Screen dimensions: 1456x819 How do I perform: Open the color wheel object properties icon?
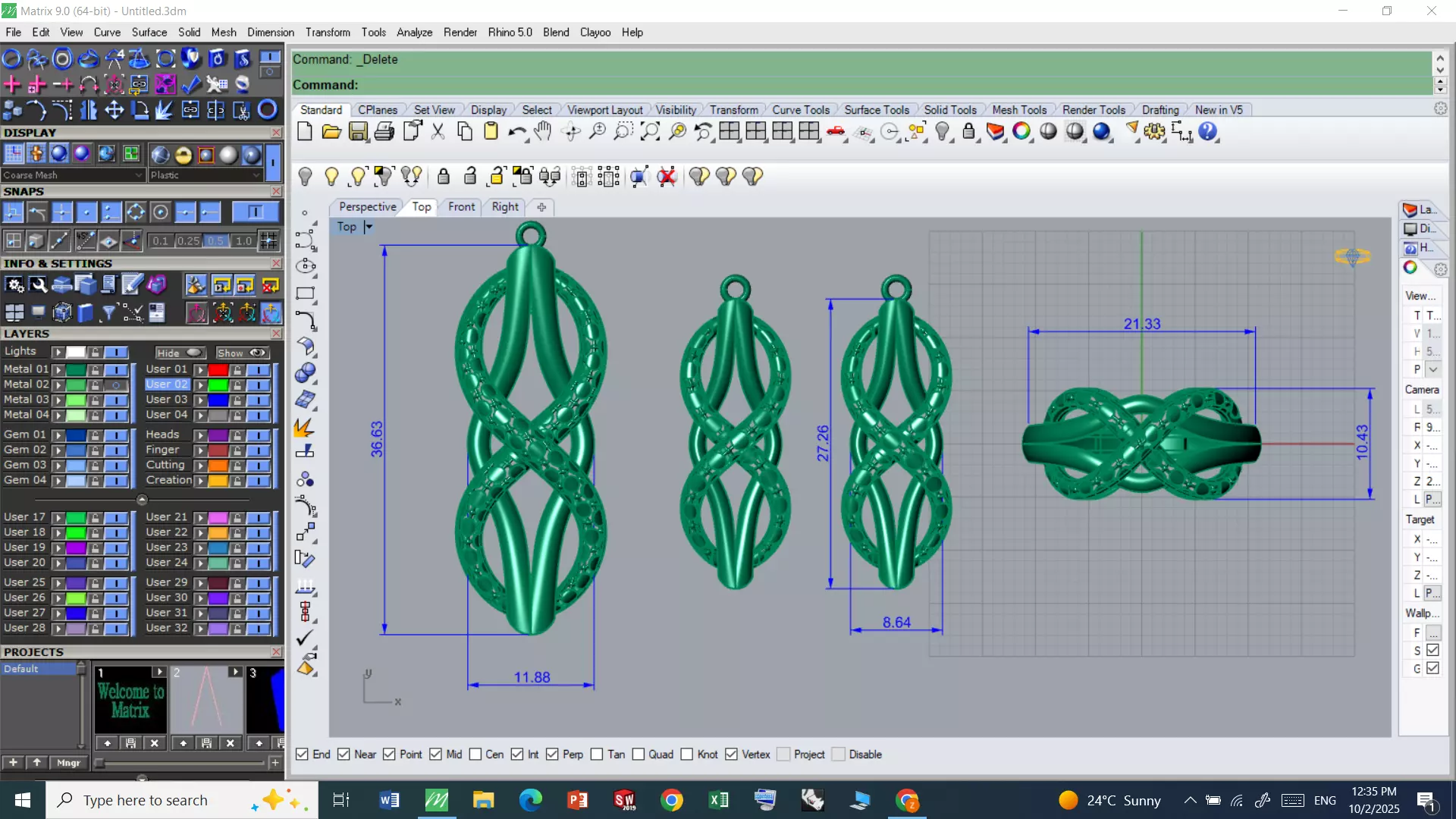1021,132
